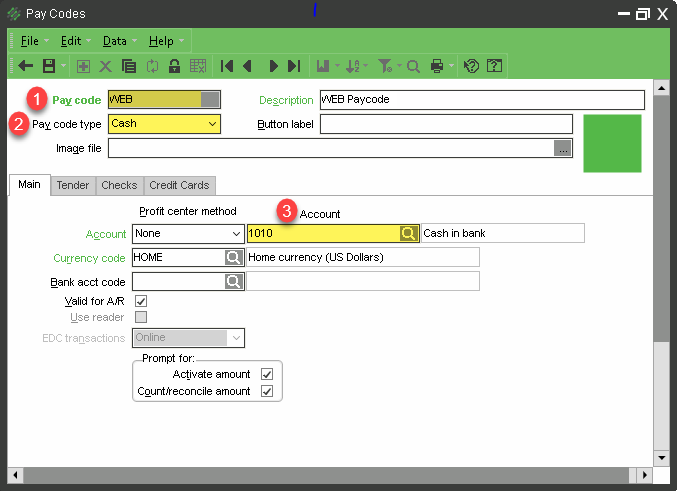Open the filter dropdown arrow
The height and width of the screenshot is (491, 677).
click(399, 66)
